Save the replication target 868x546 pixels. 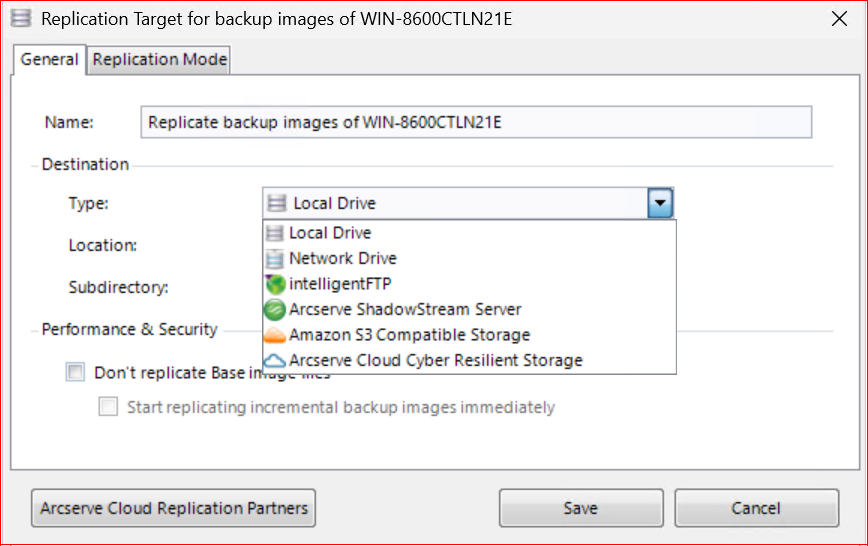(x=581, y=508)
